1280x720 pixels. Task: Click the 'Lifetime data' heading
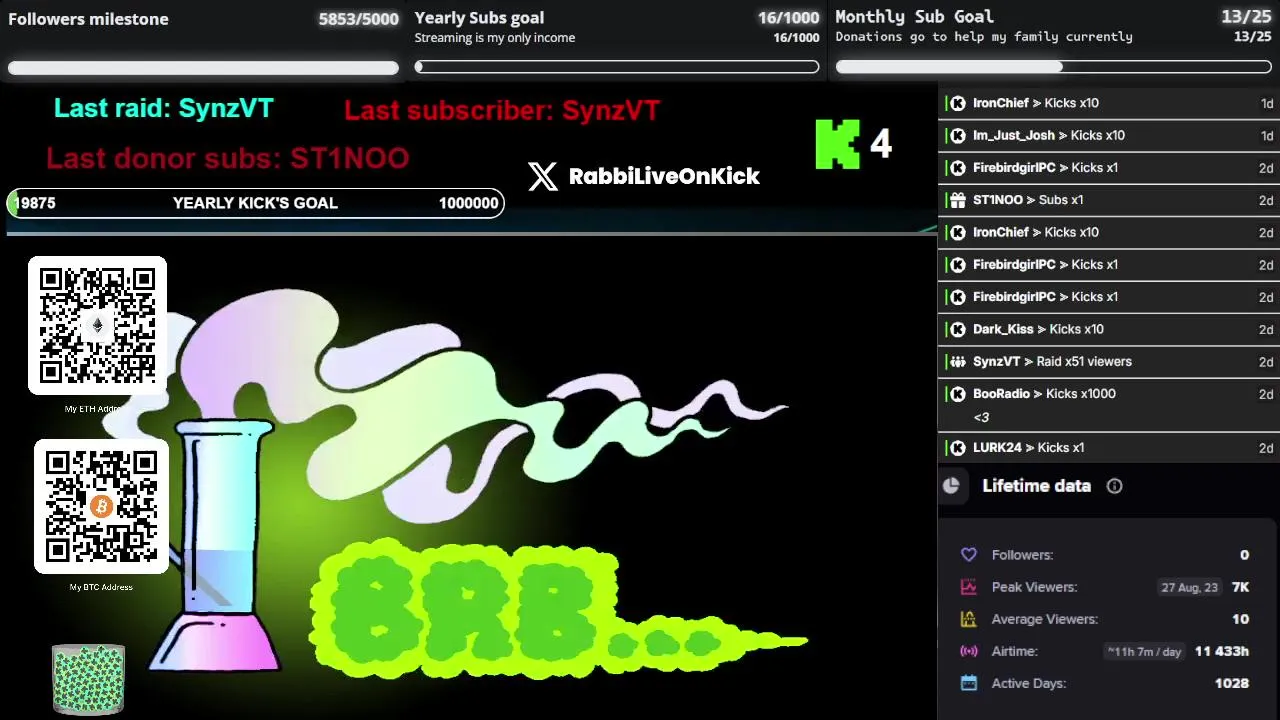click(1036, 486)
